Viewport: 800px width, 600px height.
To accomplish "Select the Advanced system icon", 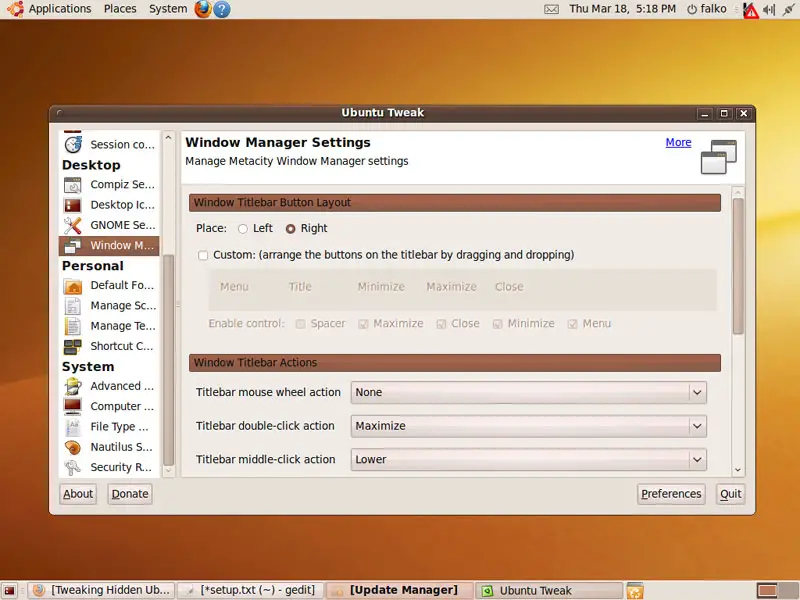I will tap(73, 386).
